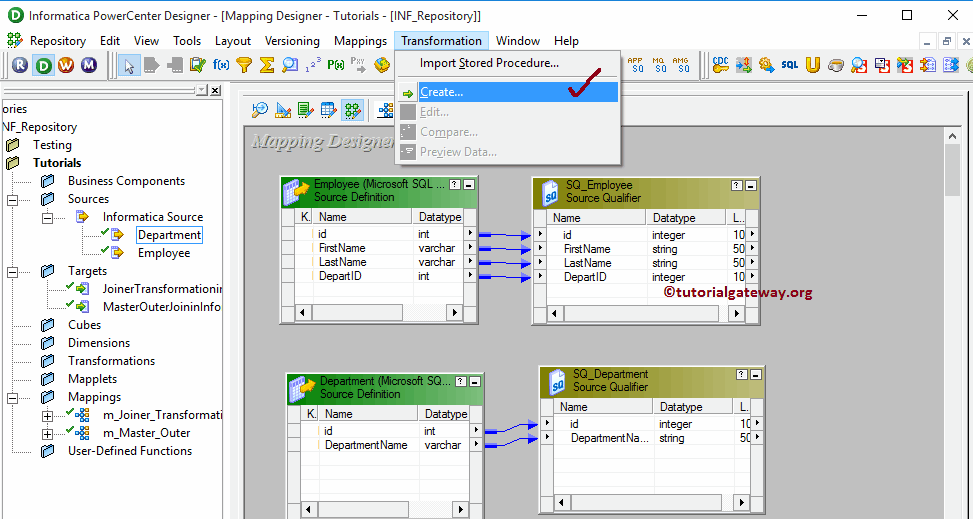Screen dimensions: 973x519
Task: Click the help icon on SQ_Employee box
Action: 737,185
